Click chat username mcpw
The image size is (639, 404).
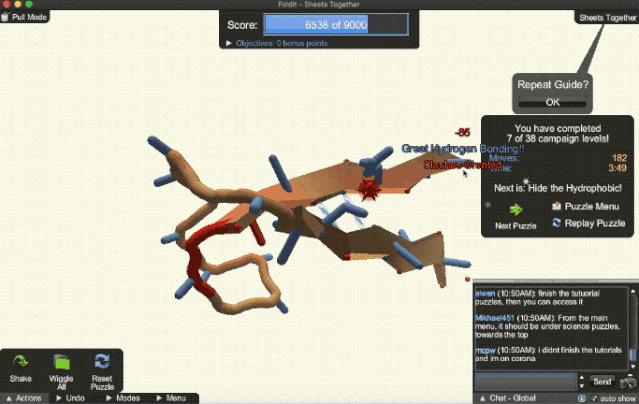point(485,350)
